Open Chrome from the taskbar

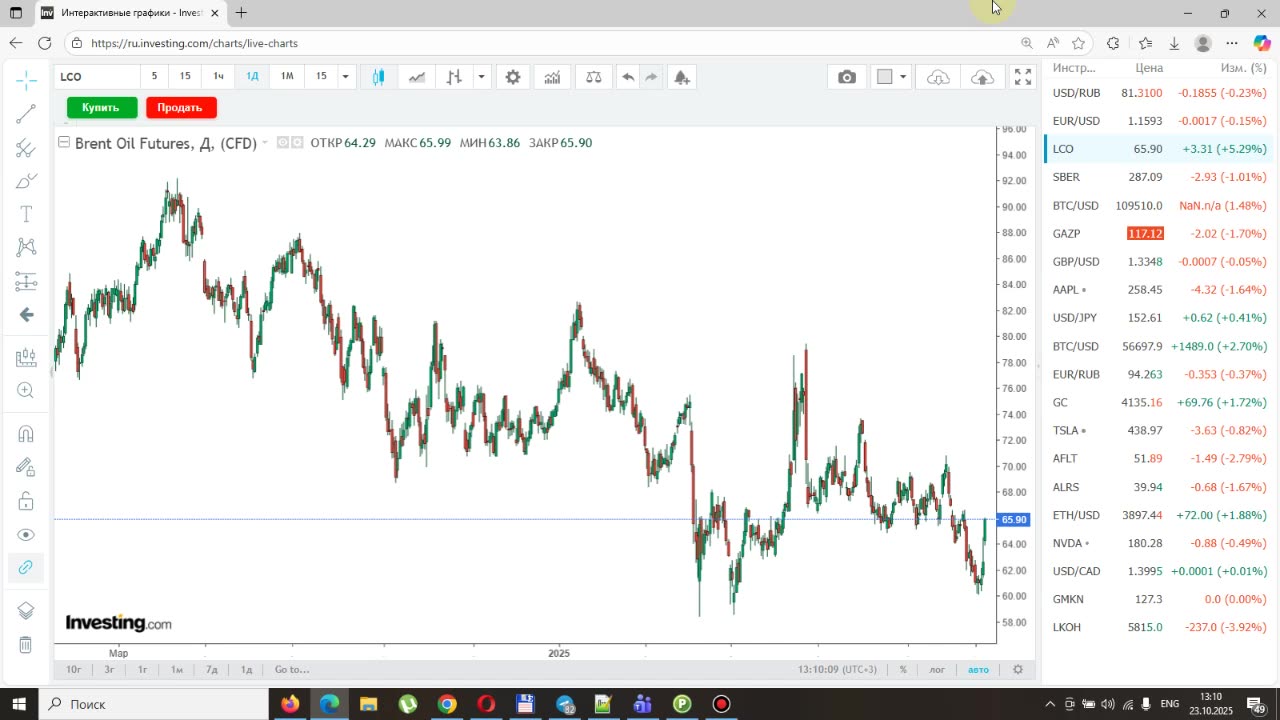coord(447,704)
